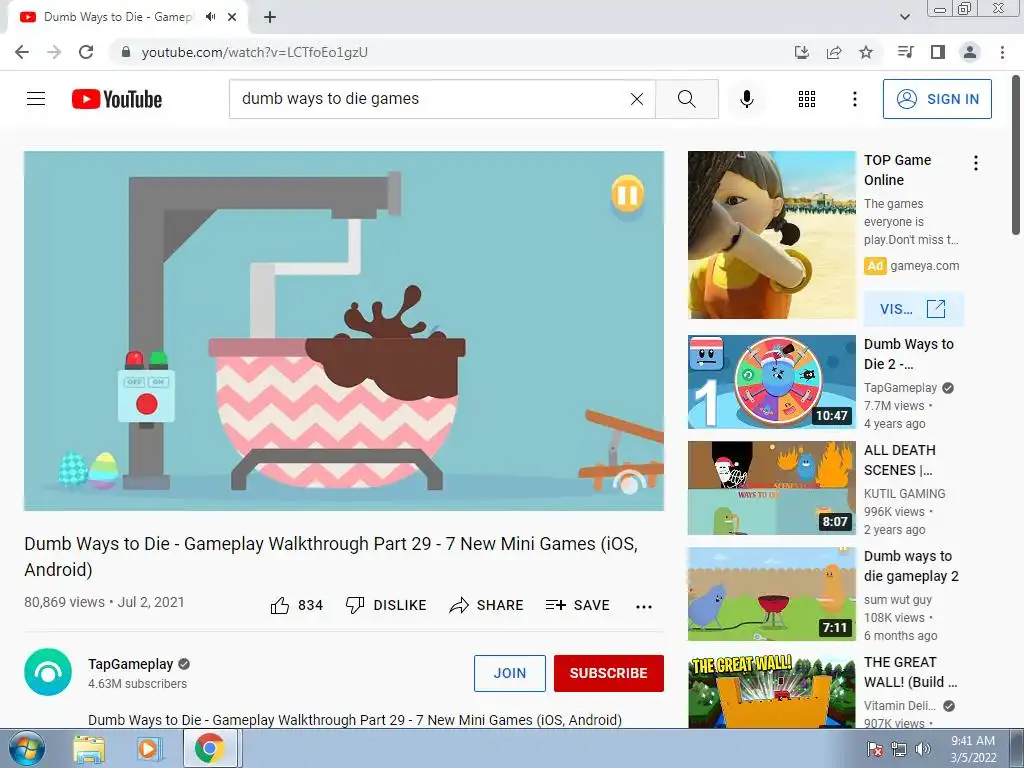The height and width of the screenshot is (768, 1024).
Task: Open the dumb ways to die gameplay 2 title
Action: (911, 566)
